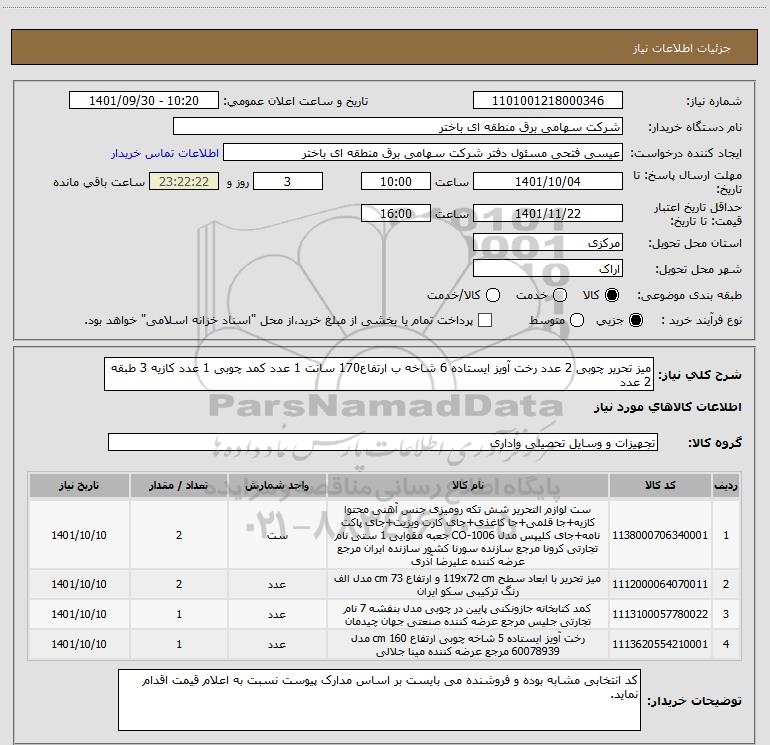This screenshot has width=770, height=745.
Task: Click the general need description text box
Action: coord(379,374)
